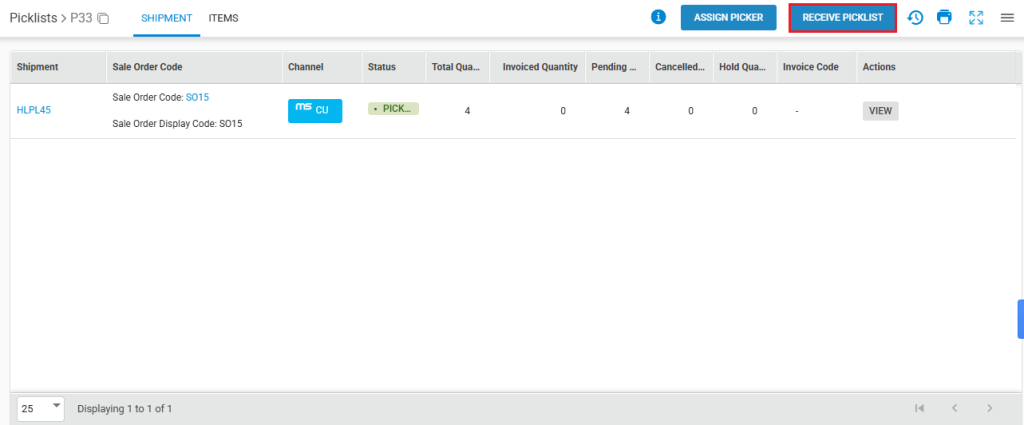Switch to the ITEMS tab
This screenshot has height=425, width=1024.
point(223,18)
